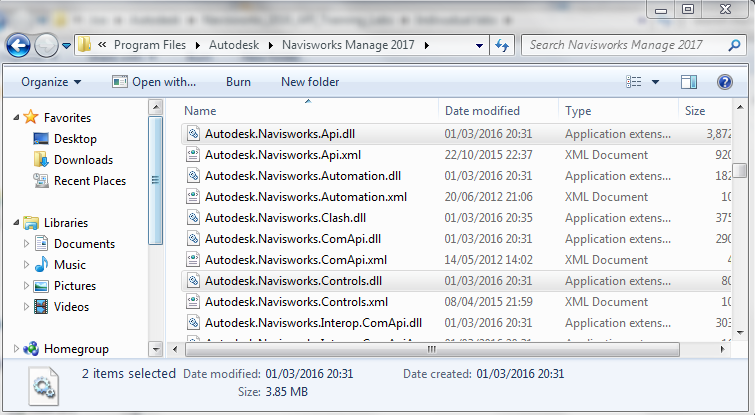This screenshot has height=415, width=755.
Task: Select Autodesk.Navisworks.ComApi.dll file icon
Action: (x=193, y=238)
